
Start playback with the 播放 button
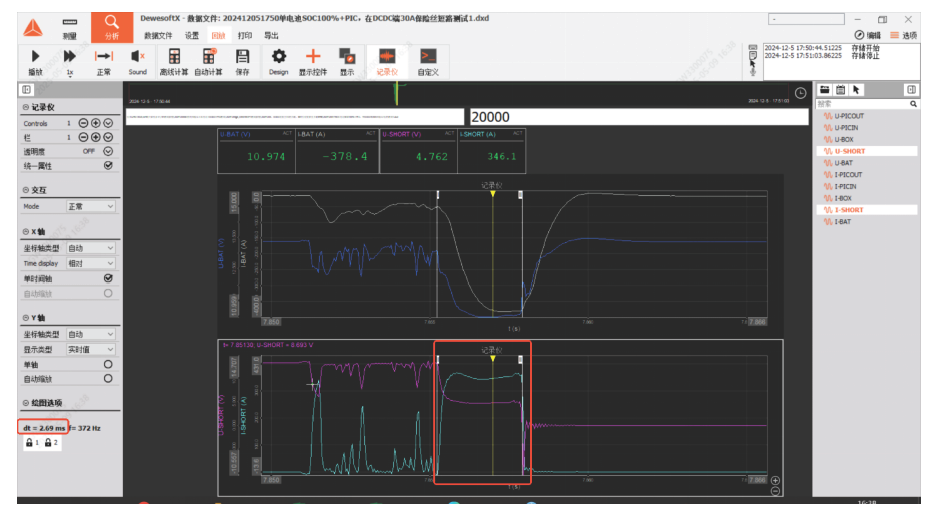coord(35,62)
